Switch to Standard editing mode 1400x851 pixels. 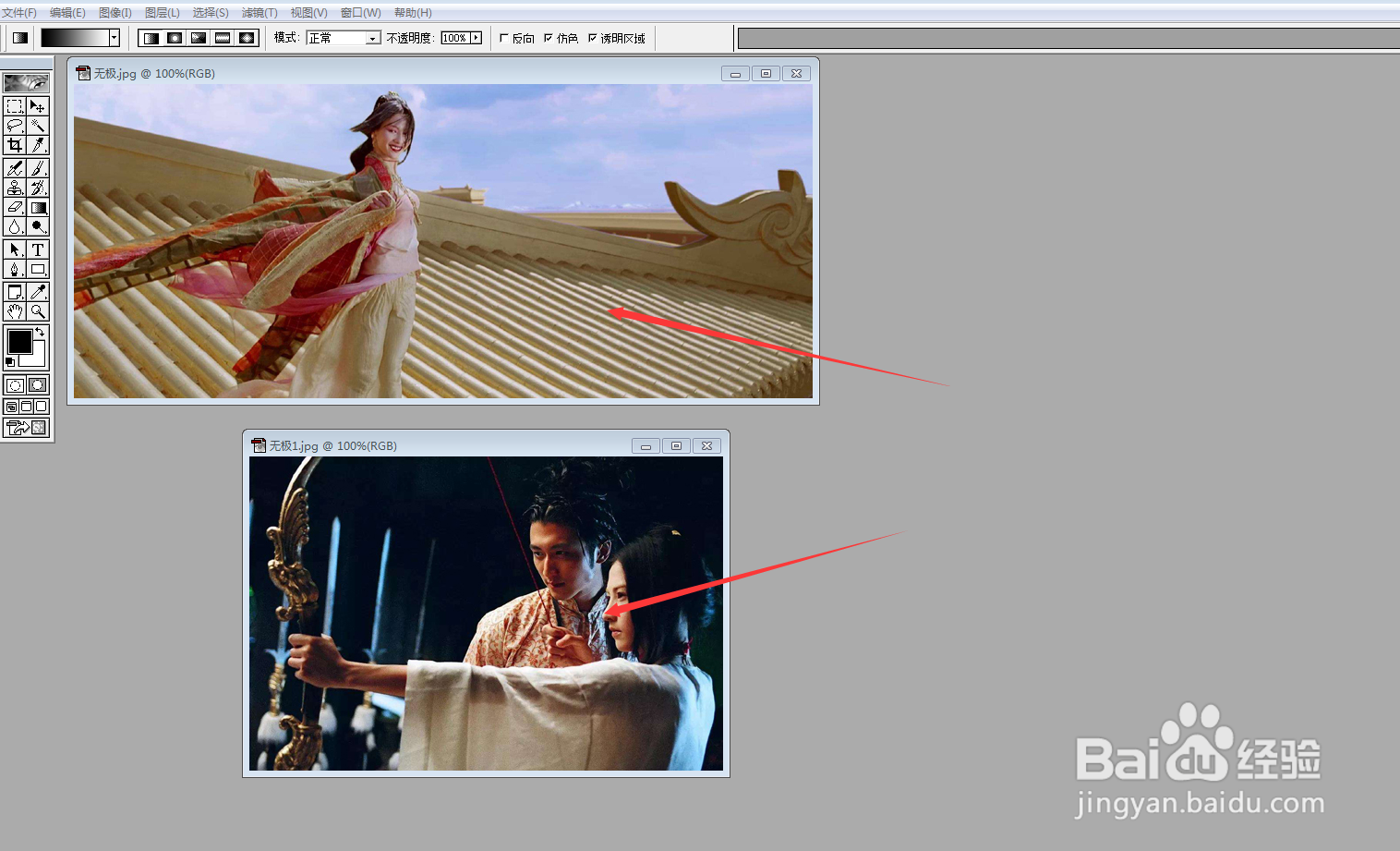[x=15, y=385]
